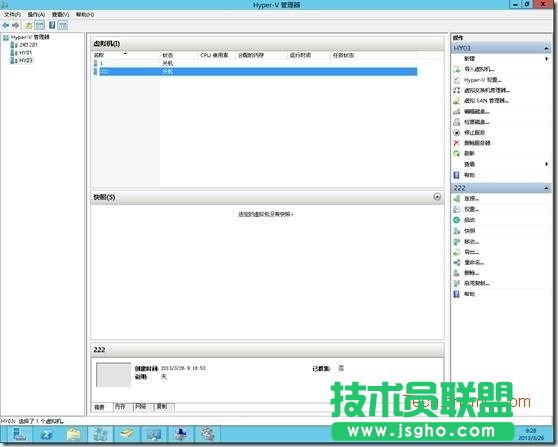
Task: Open the 查看(V) menu
Action: (60, 15)
